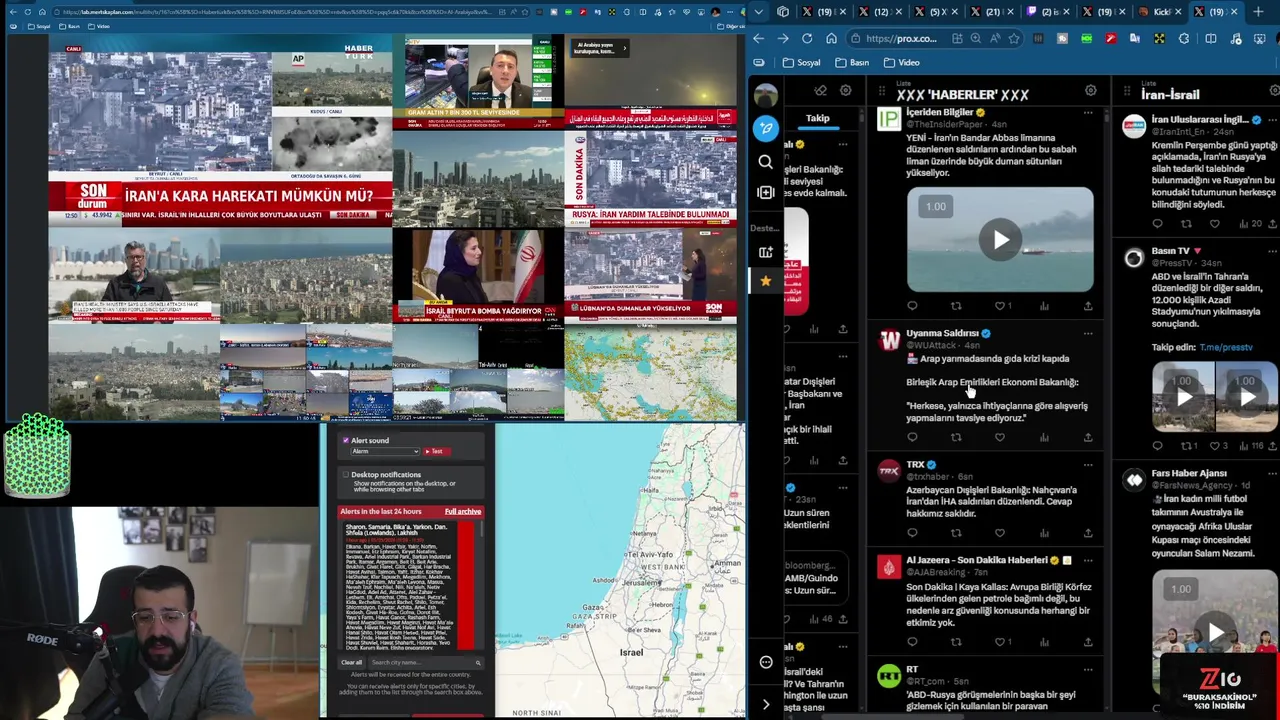
Task: Go to browser home page
Action: click(x=832, y=38)
